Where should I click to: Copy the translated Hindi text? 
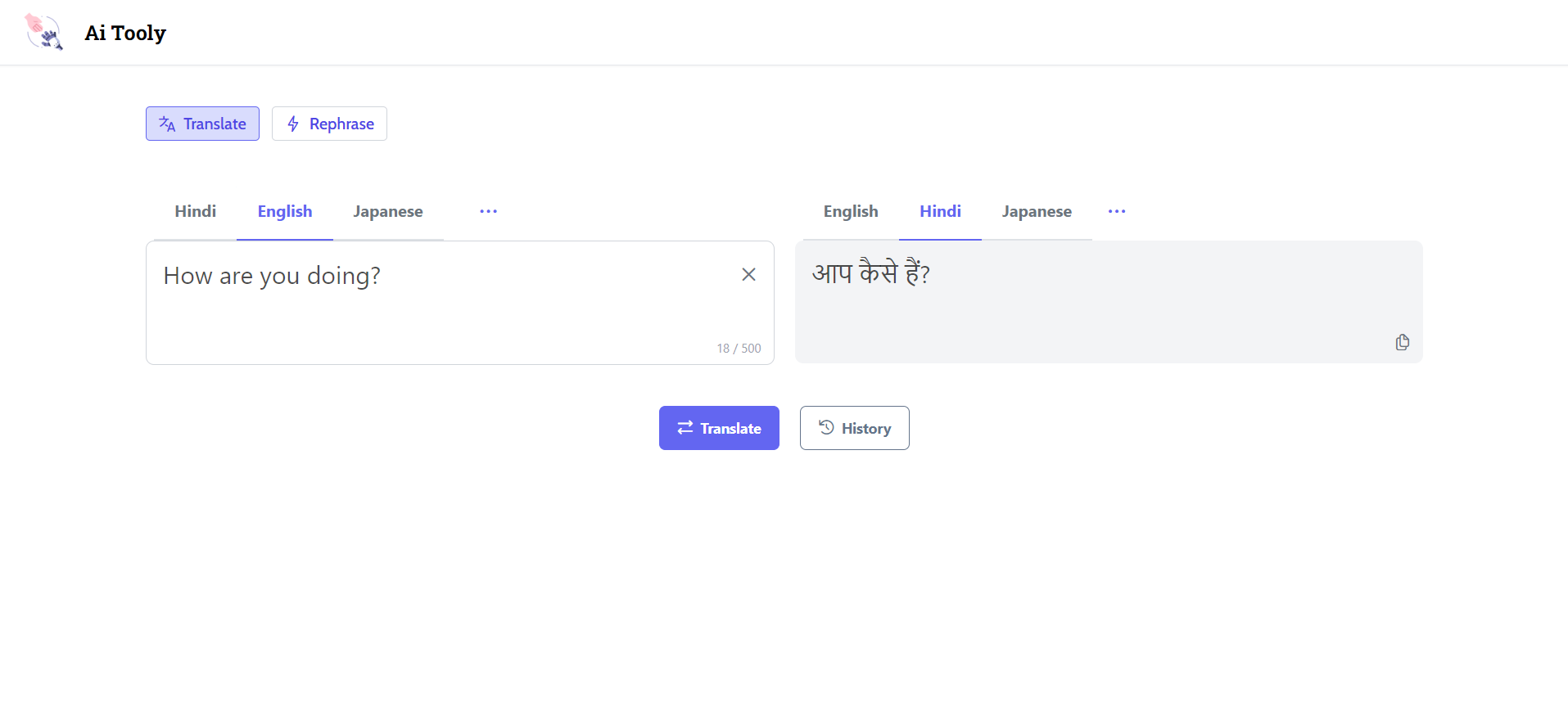[1403, 342]
